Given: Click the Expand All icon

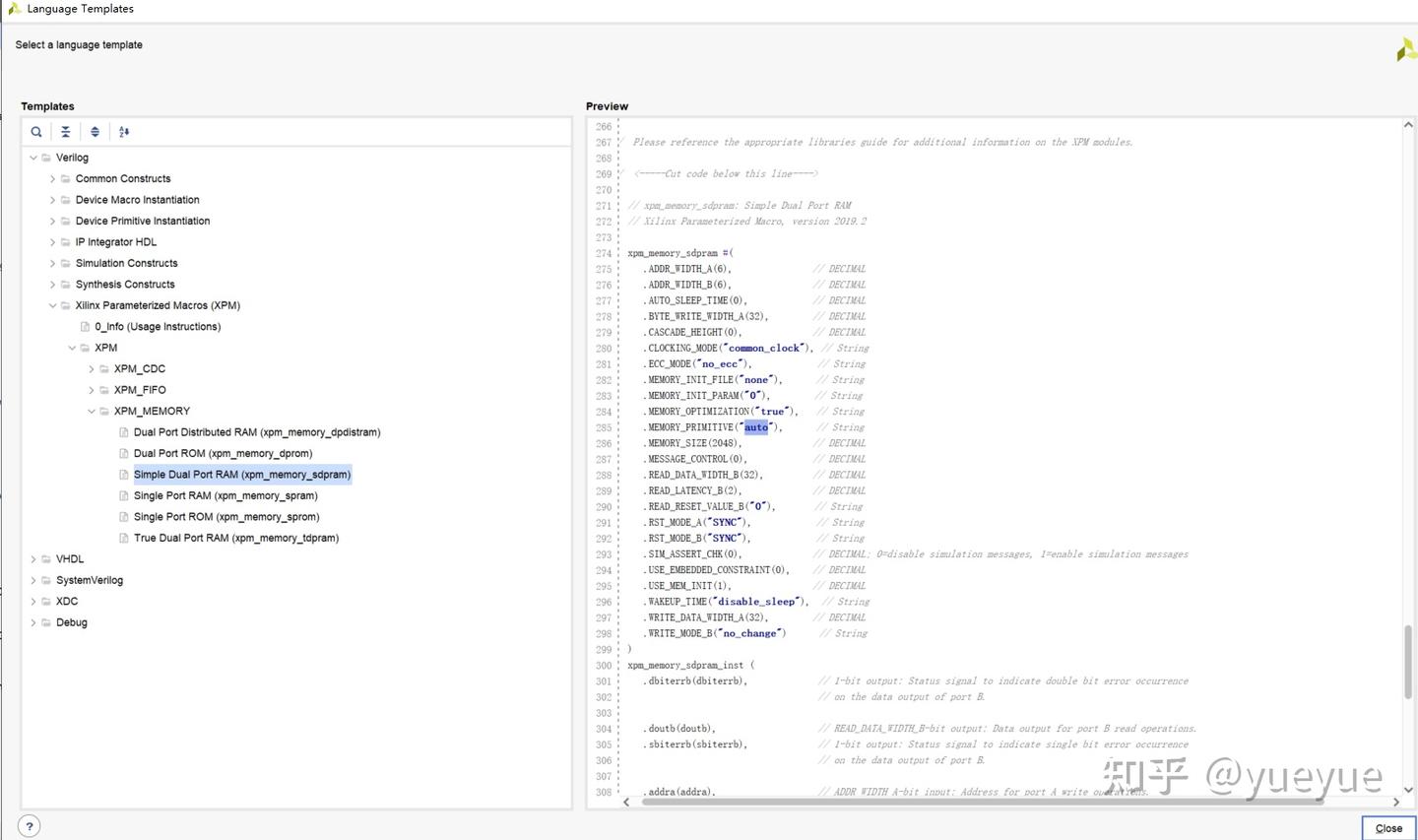Looking at the screenshot, I should [95, 132].
